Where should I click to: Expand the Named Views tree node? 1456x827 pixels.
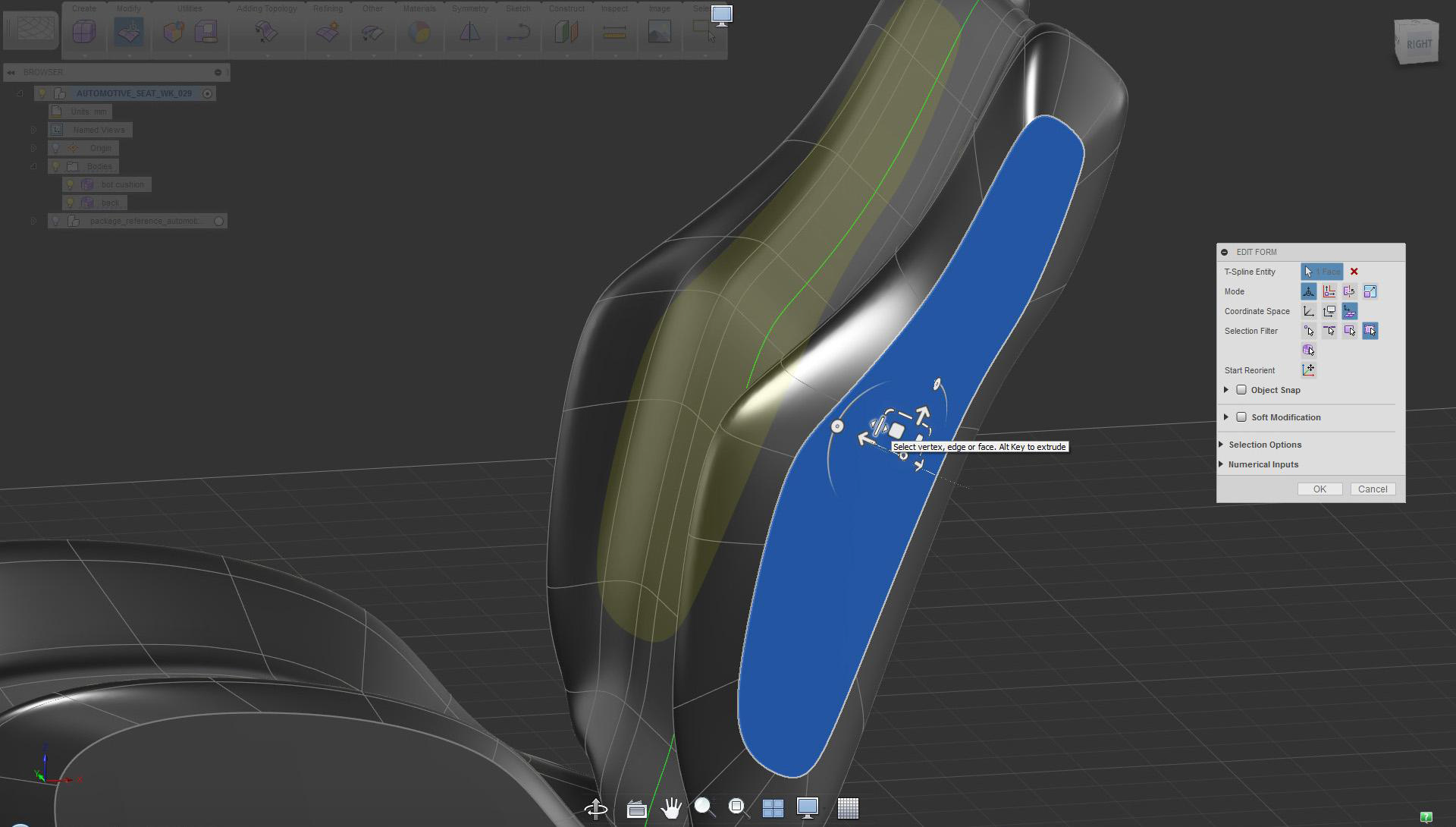coord(33,130)
